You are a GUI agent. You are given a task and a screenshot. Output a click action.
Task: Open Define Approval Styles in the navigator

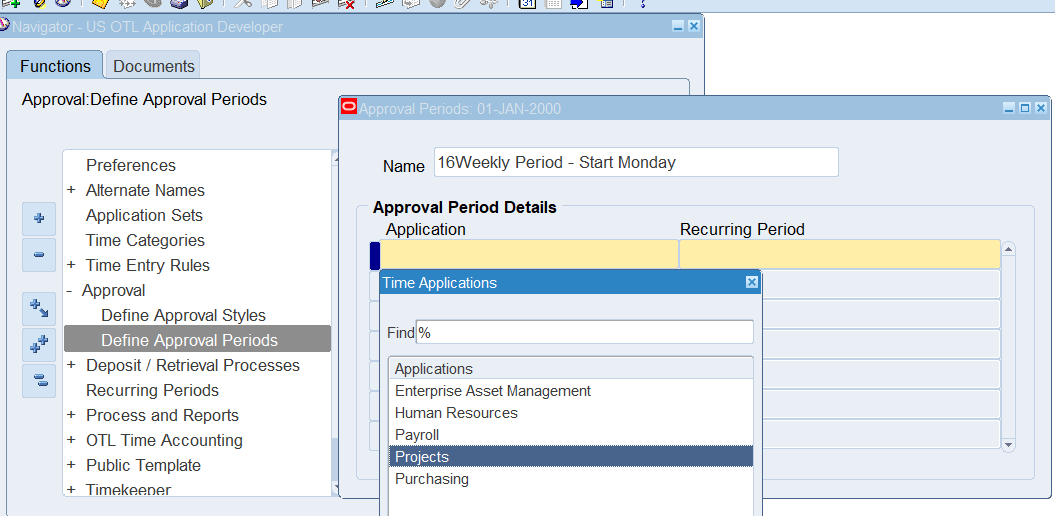183,315
